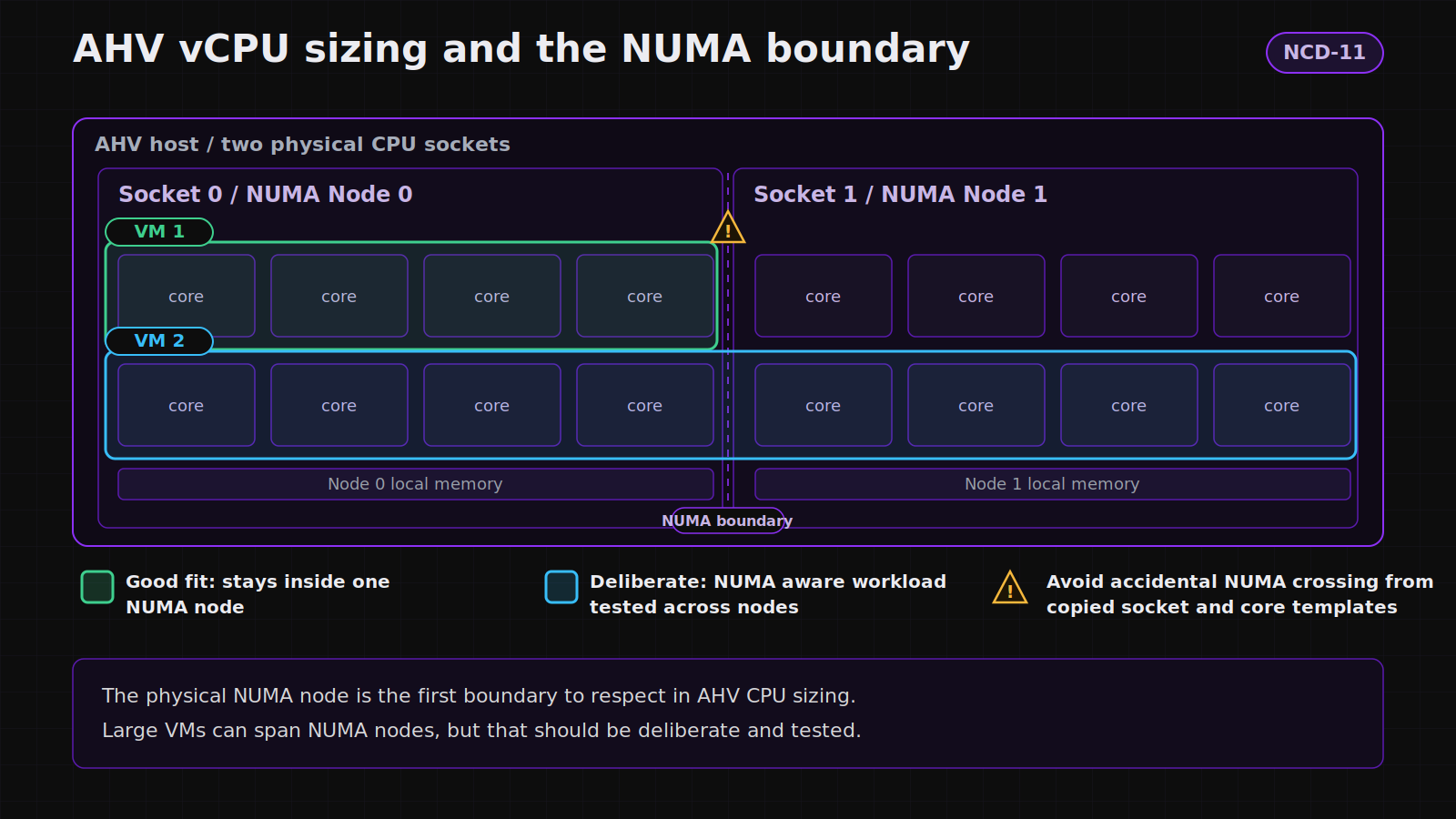1456x819 pixels.
Task: Click the Deliberate NUMA aware workload text
Action: pyautogui.click(x=768, y=594)
